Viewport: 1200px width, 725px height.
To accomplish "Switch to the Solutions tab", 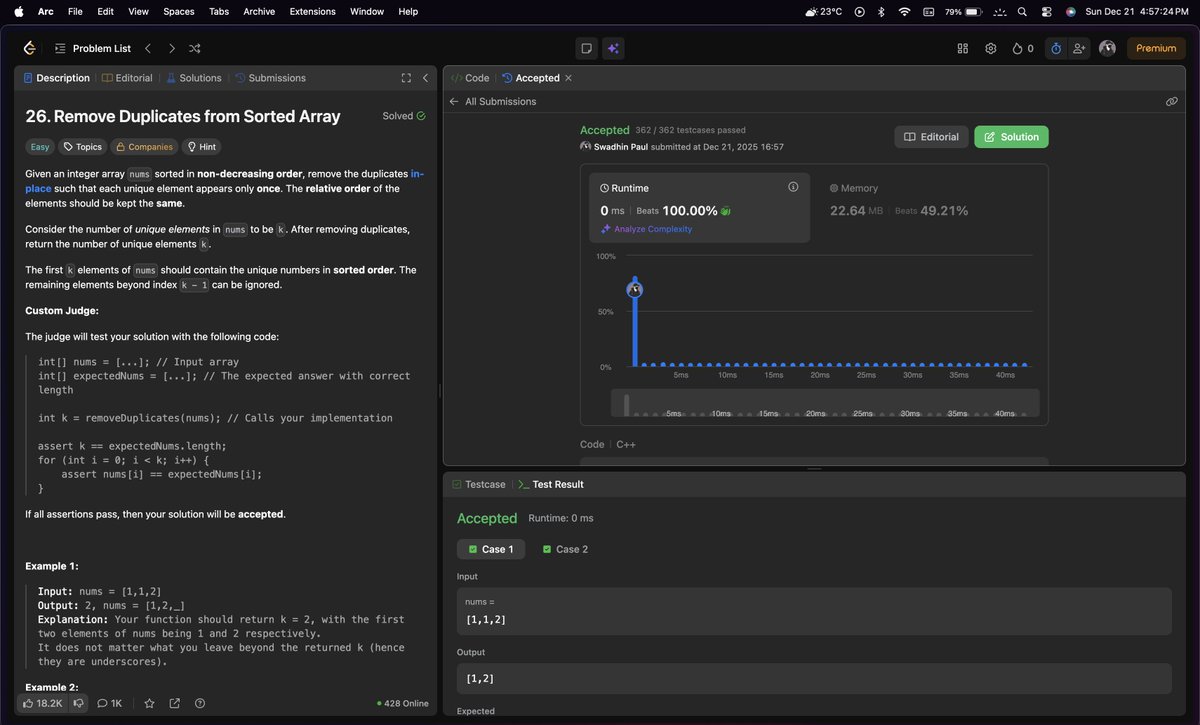I will (194, 78).
